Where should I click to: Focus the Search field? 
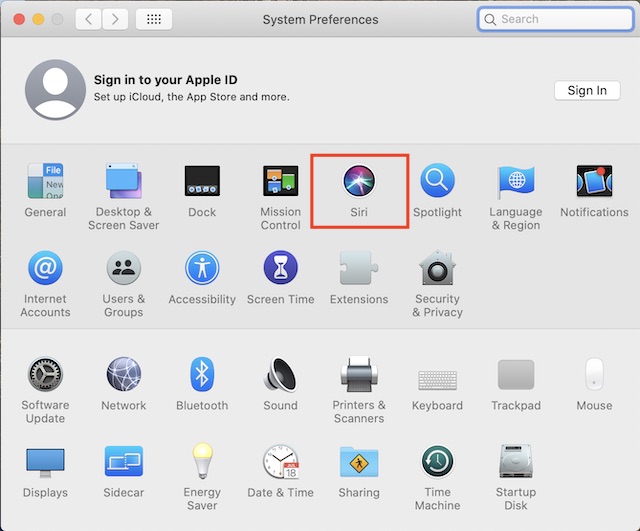coord(555,19)
